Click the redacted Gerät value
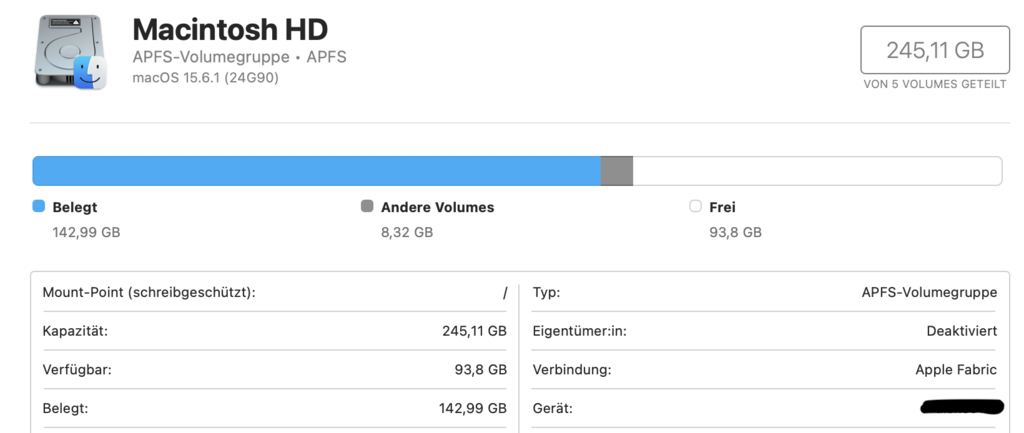Viewport: 1024px width, 433px height. tap(960, 407)
